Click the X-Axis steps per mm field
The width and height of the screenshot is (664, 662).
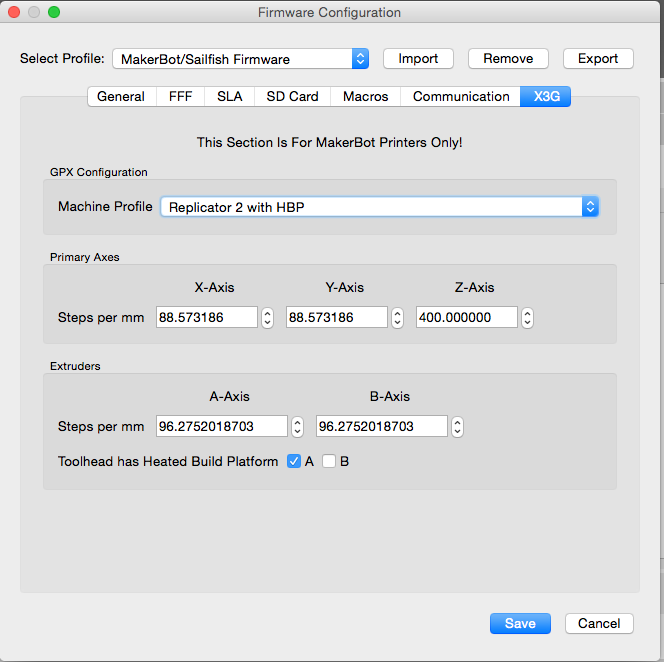[207, 317]
